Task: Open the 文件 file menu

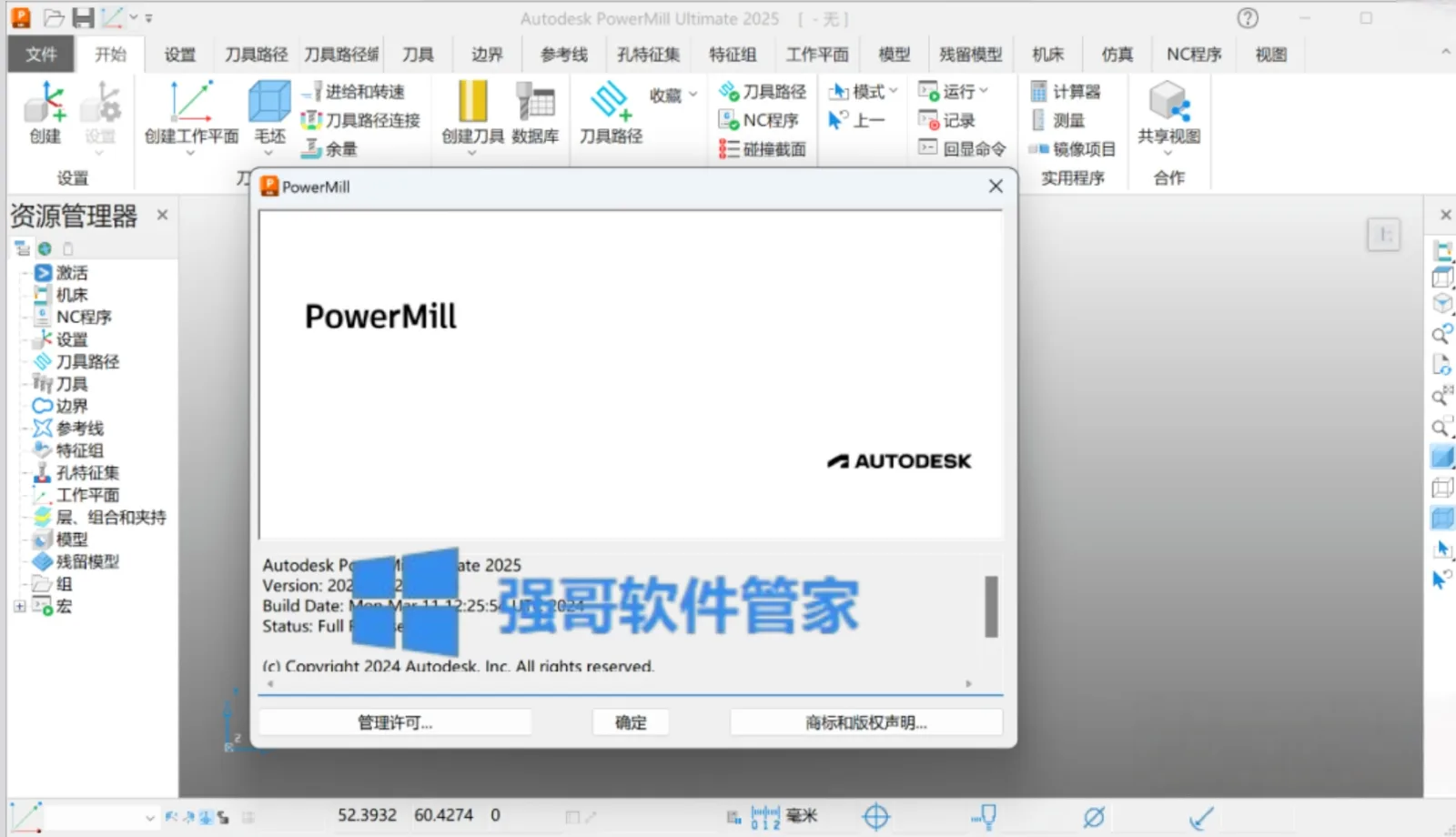Action: (41, 55)
